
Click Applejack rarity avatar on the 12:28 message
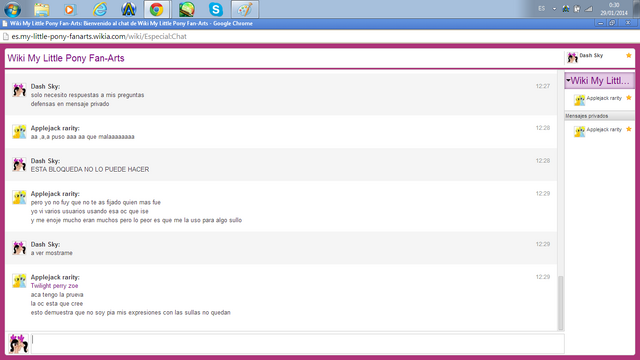19,131
